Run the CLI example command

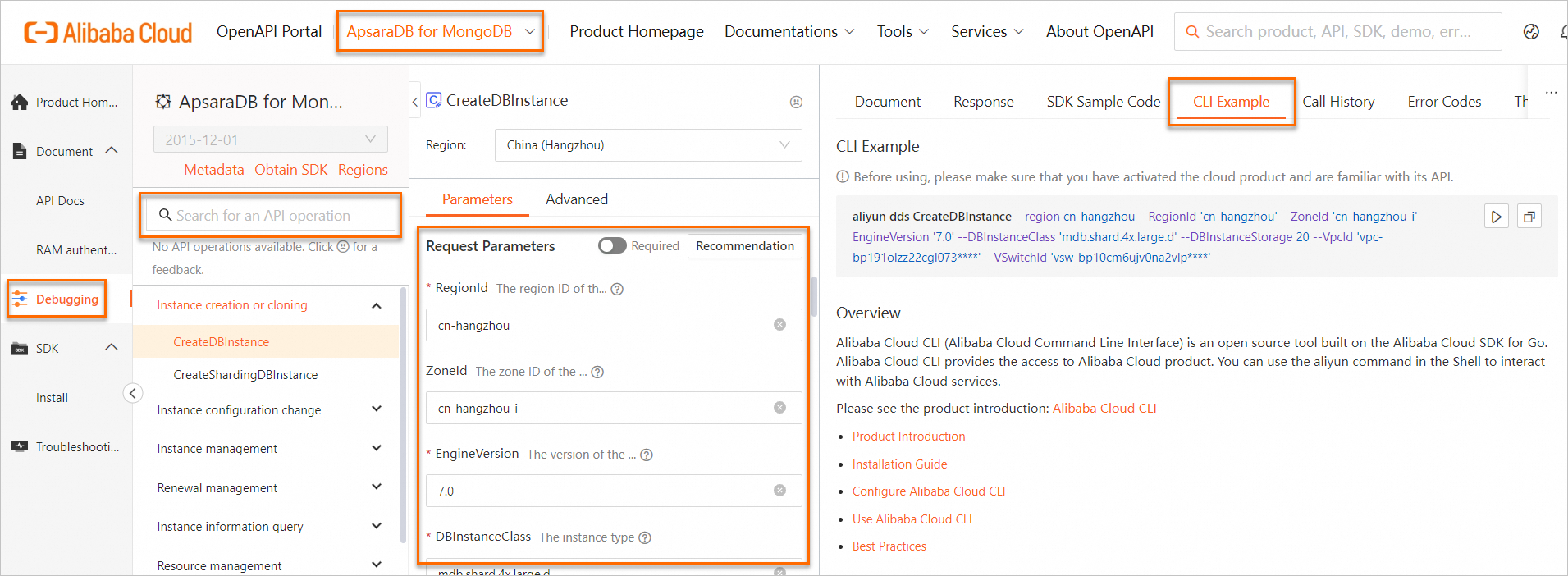1496,217
